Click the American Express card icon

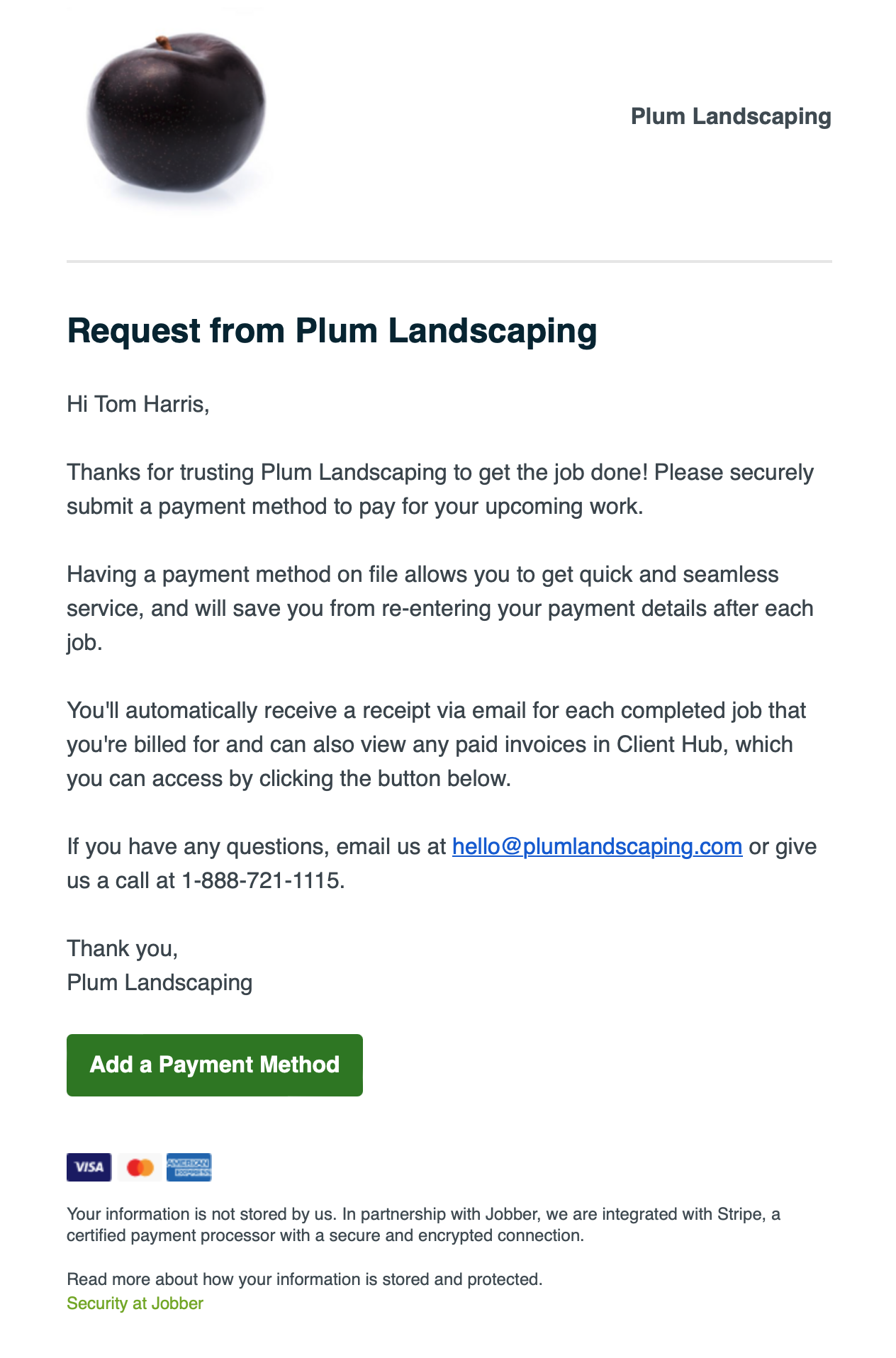tap(189, 1167)
